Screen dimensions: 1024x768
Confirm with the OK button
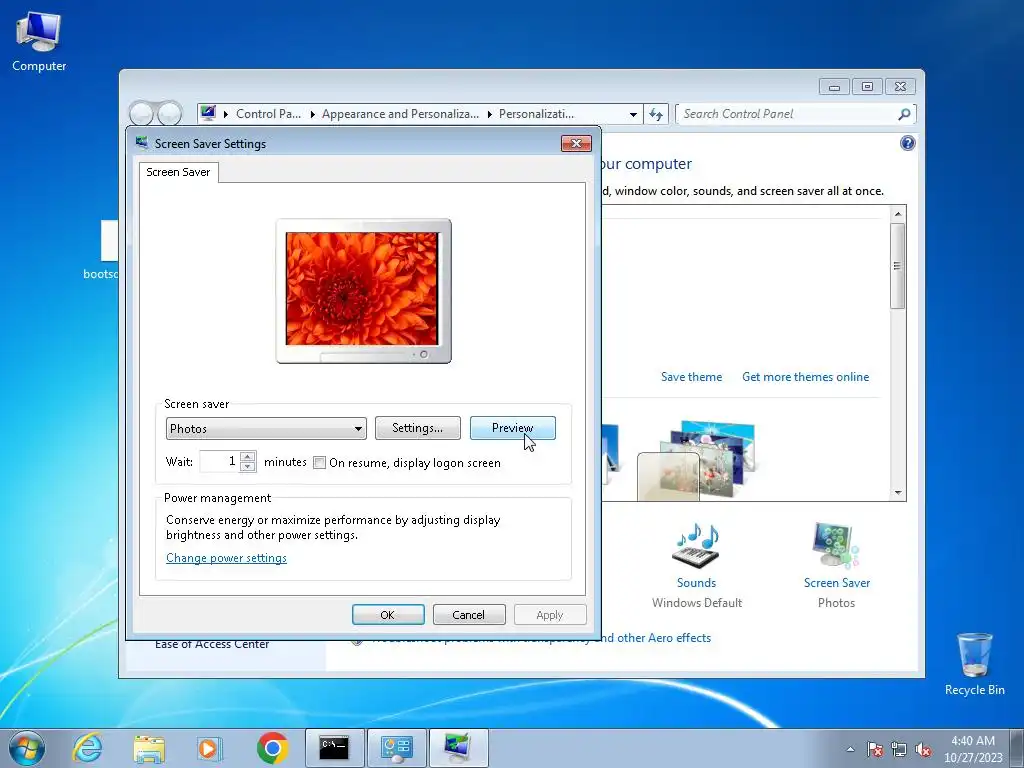tap(388, 615)
